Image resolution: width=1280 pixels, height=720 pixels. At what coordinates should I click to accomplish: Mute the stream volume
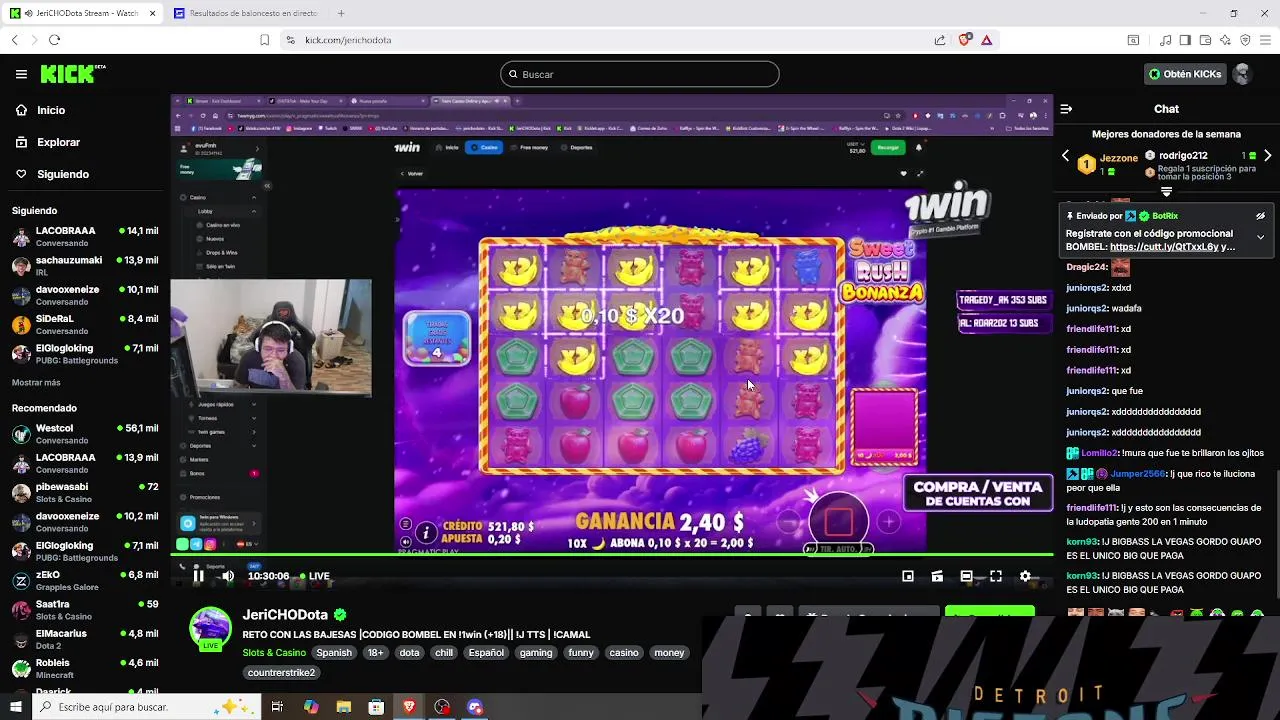pos(228,576)
